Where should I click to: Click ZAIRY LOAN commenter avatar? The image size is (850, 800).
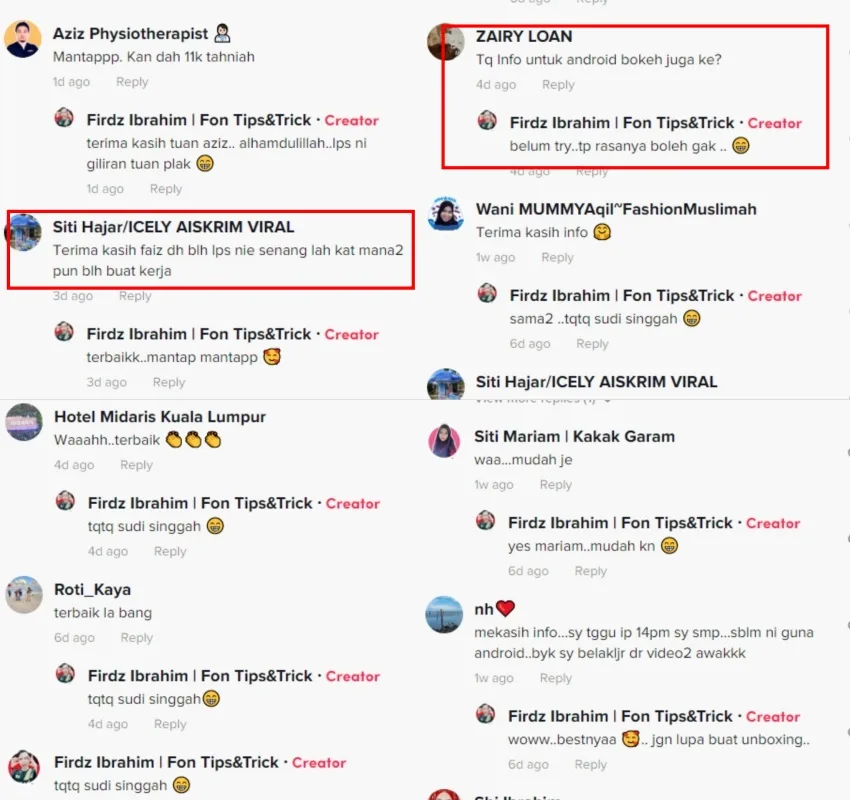coord(446,42)
